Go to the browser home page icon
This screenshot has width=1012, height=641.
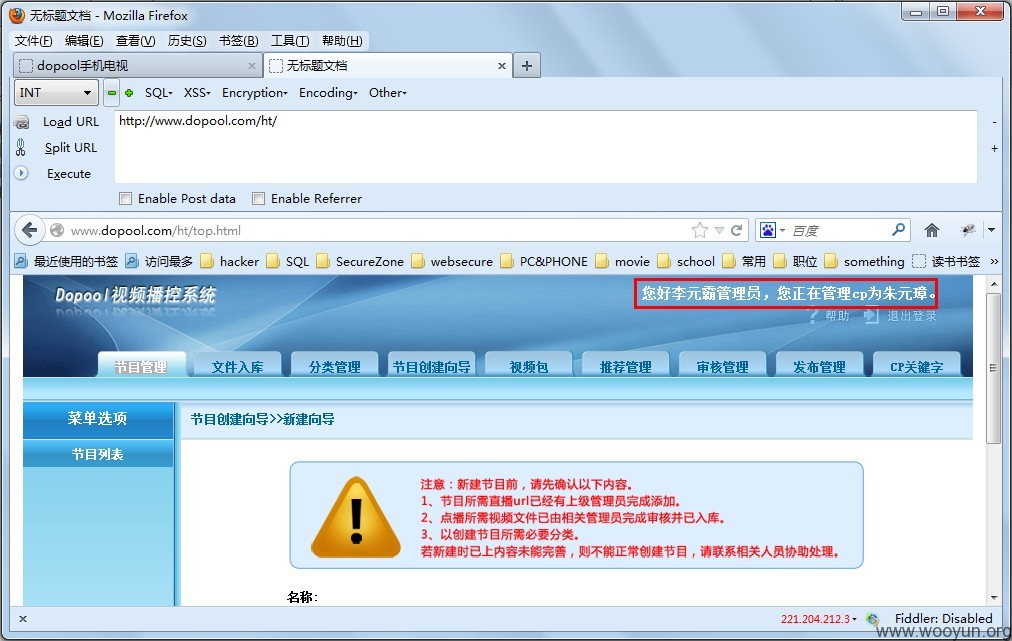point(931,230)
